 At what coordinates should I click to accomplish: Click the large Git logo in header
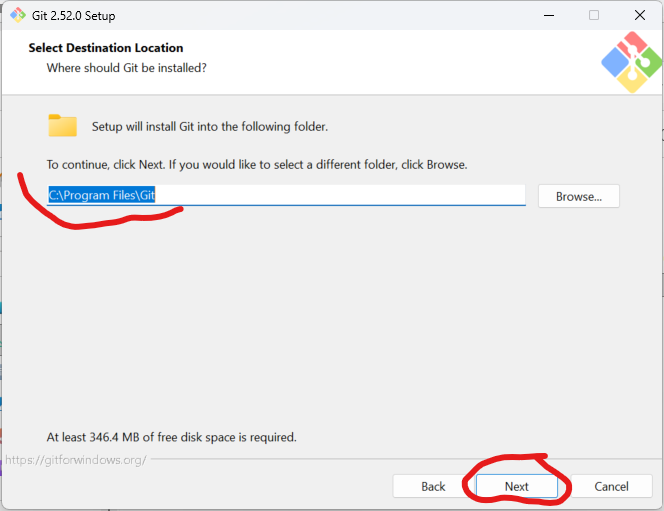click(631, 62)
